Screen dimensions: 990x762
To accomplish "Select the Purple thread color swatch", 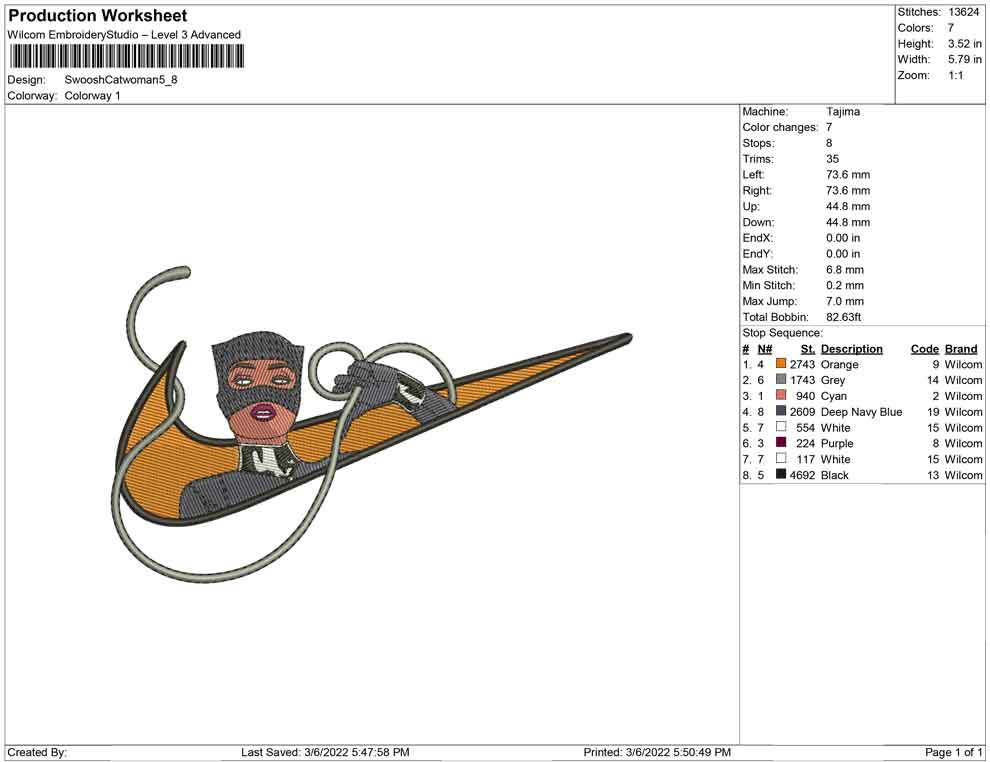I will (x=781, y=443).
